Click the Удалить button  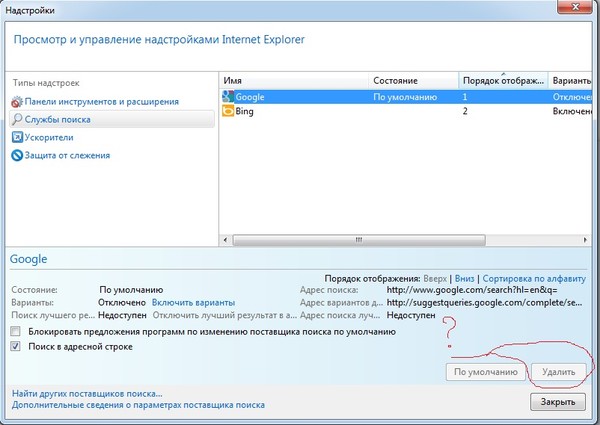(x=559, y=372)
